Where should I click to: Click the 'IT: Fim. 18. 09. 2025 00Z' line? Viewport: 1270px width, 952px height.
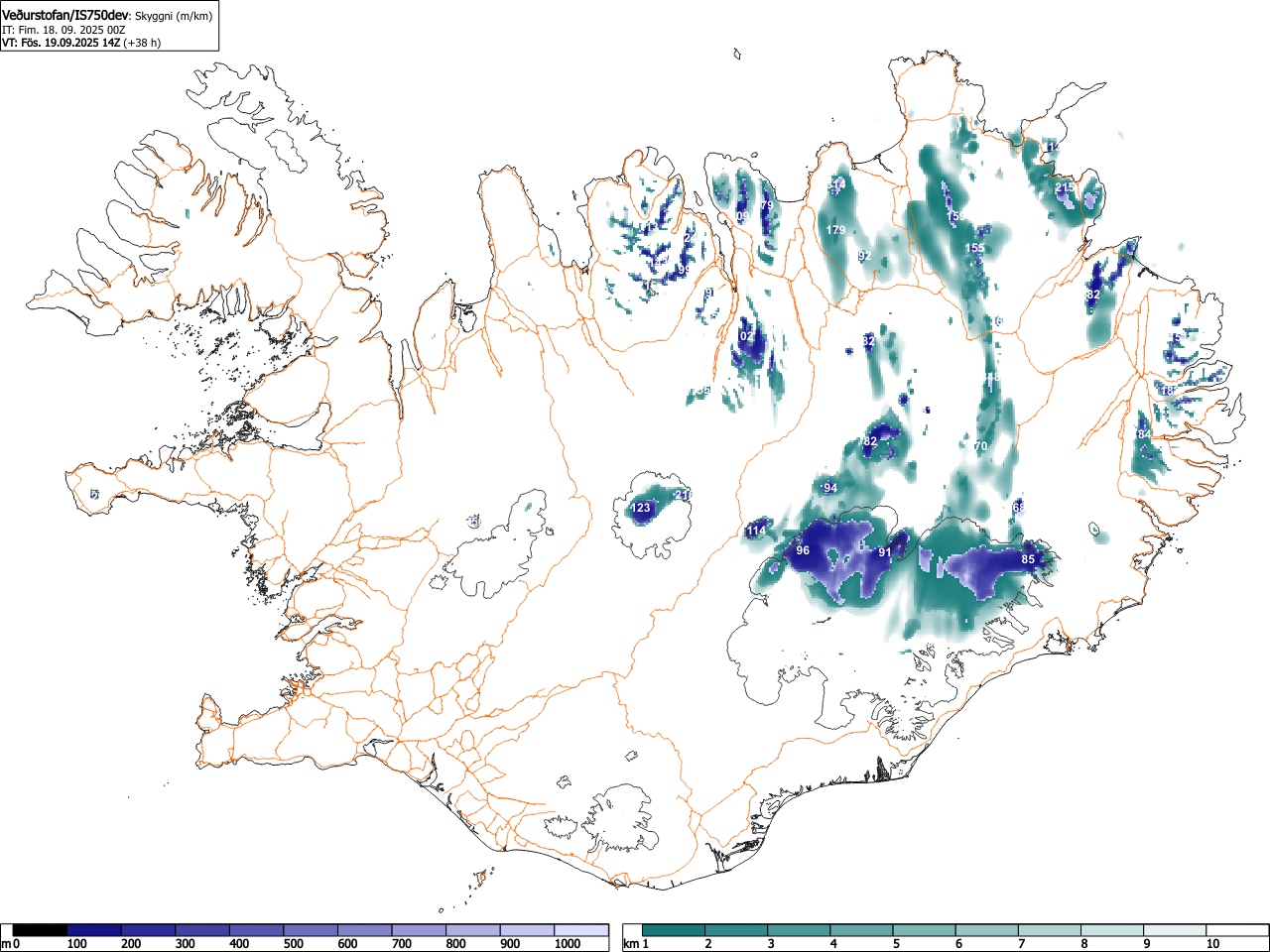(63, 30)
